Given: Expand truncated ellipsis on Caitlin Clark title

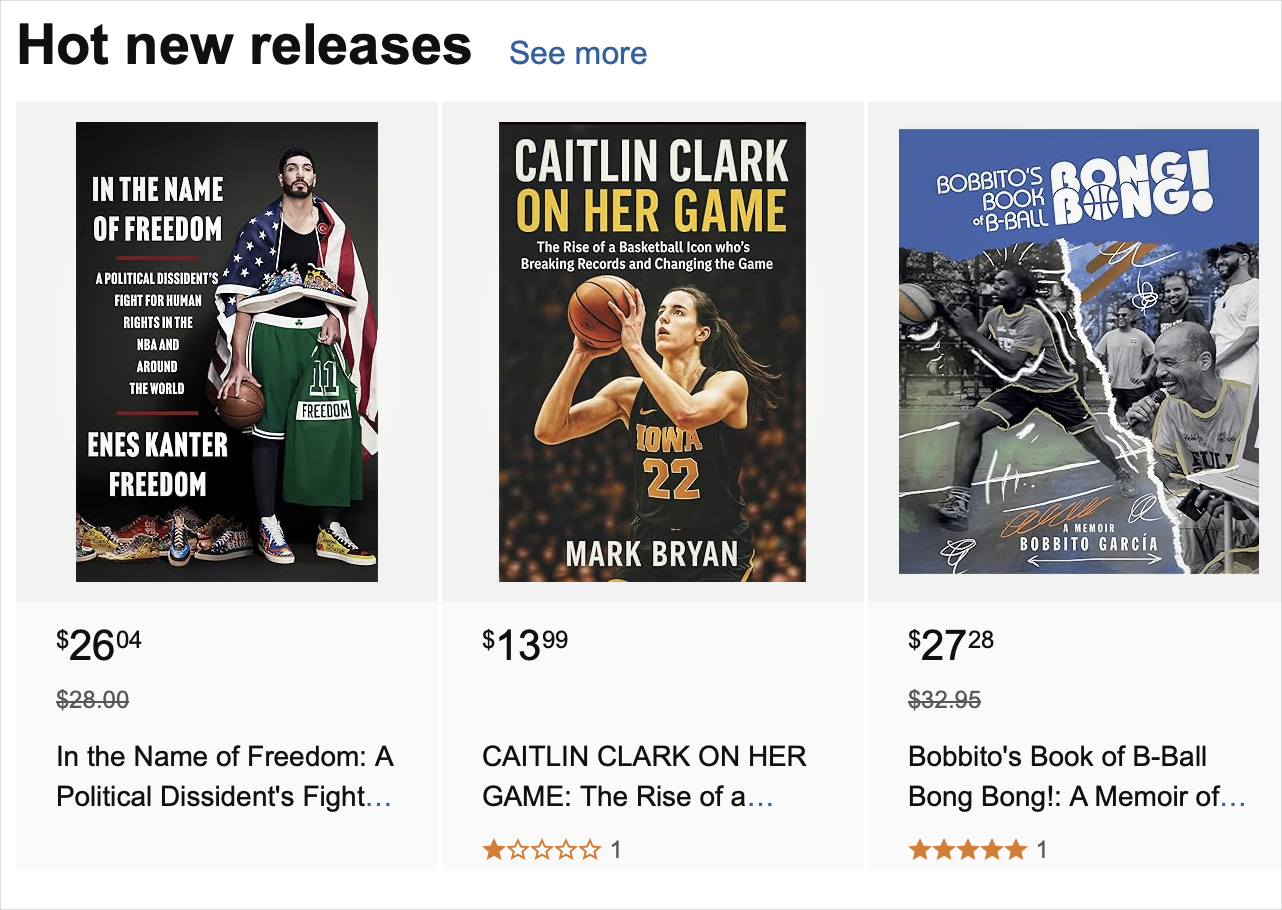Looking at the screenshot, I should coord(761,798).
